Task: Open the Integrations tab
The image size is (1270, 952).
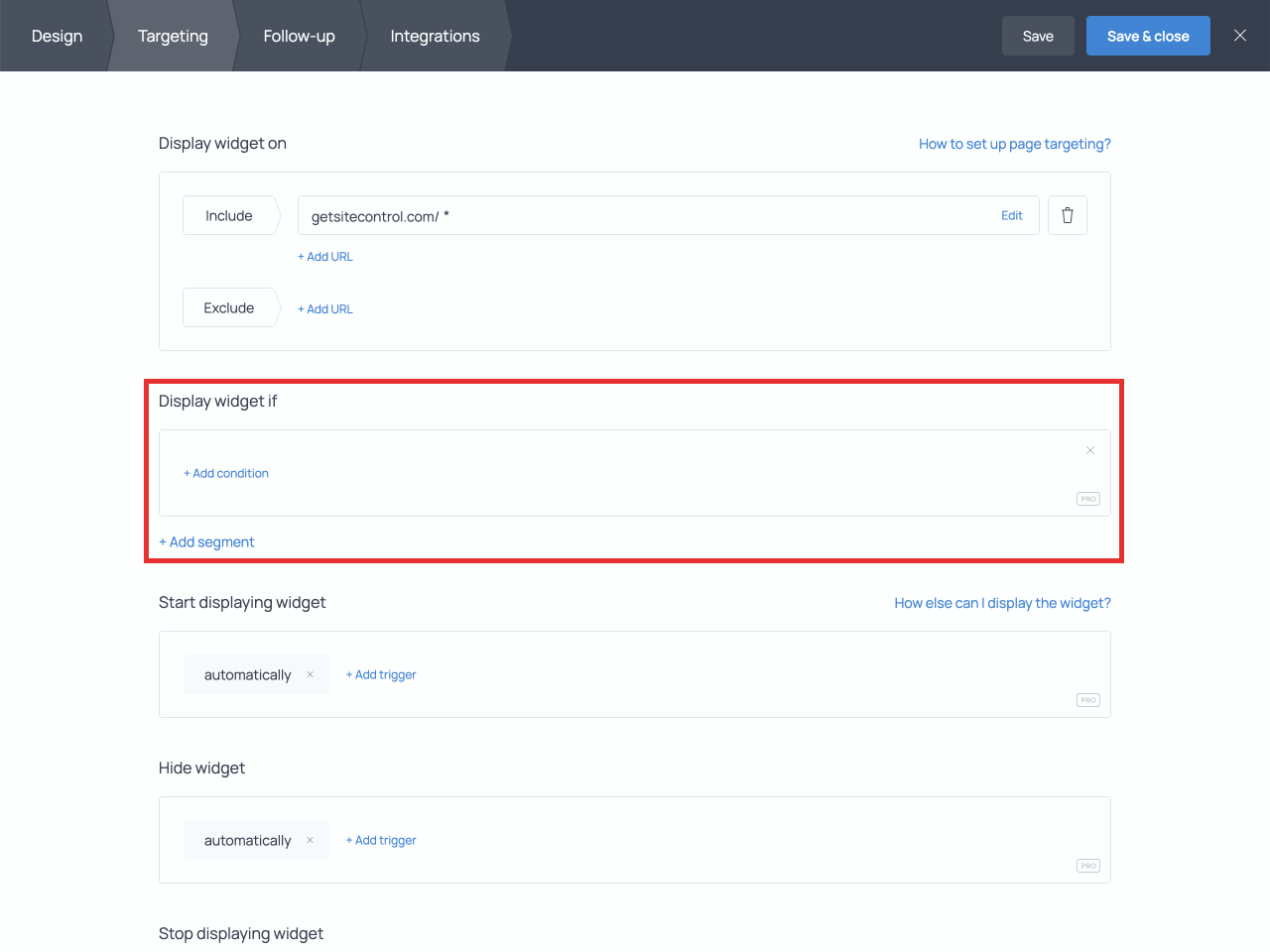Action: [x=435, y=36]
